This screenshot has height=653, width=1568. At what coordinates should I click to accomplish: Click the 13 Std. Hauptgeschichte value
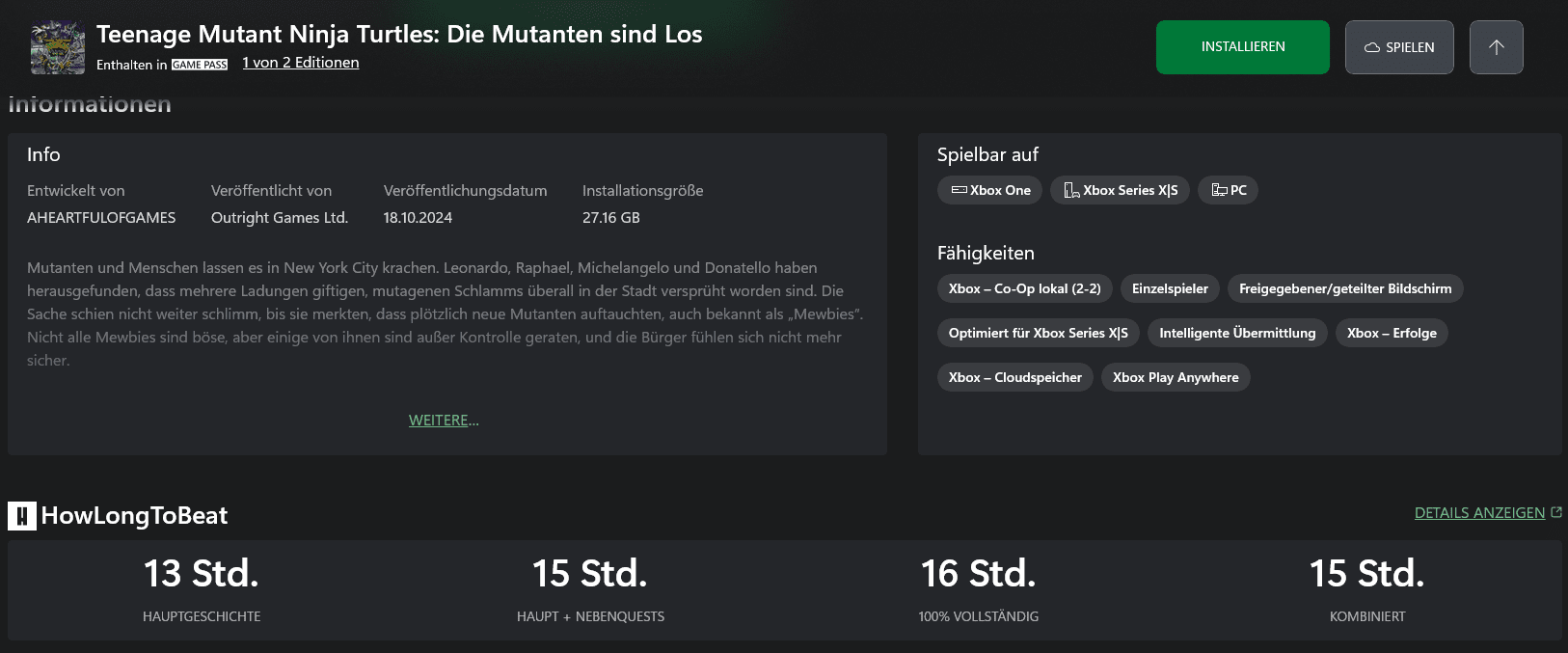(202, 574)
